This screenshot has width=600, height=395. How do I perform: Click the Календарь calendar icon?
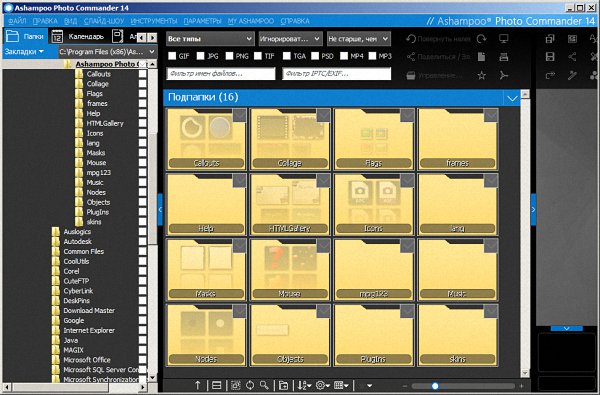coord(57,36)
